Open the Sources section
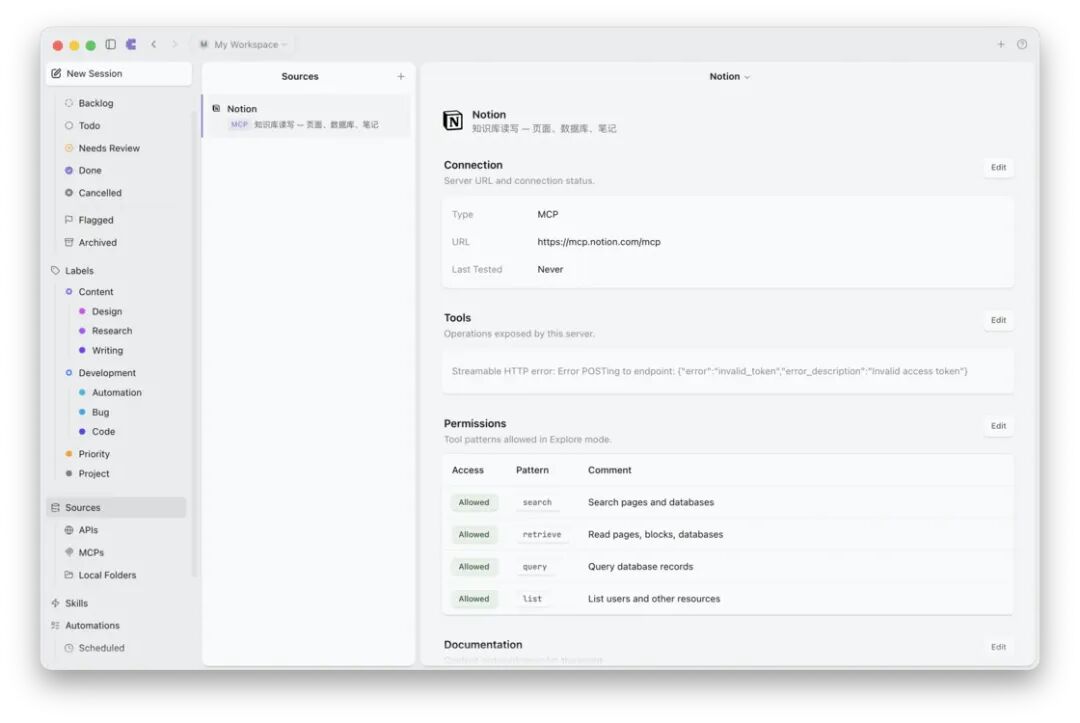The image size is (1080, 723). [116, 507]
